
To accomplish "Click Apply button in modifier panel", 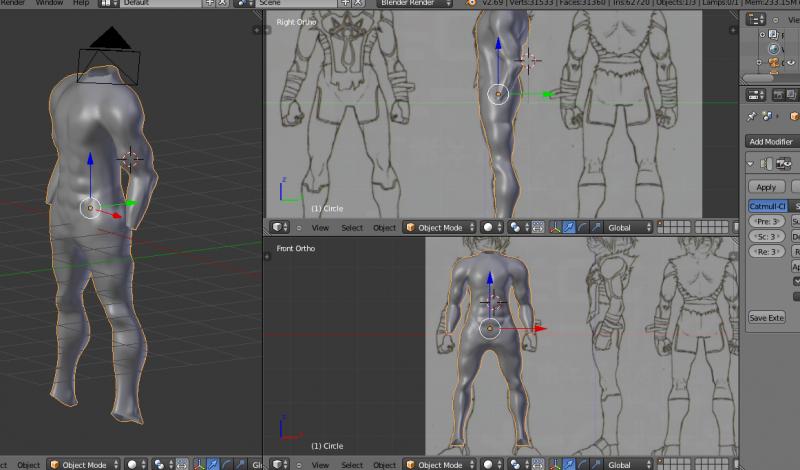I will [x=766, y=187].
